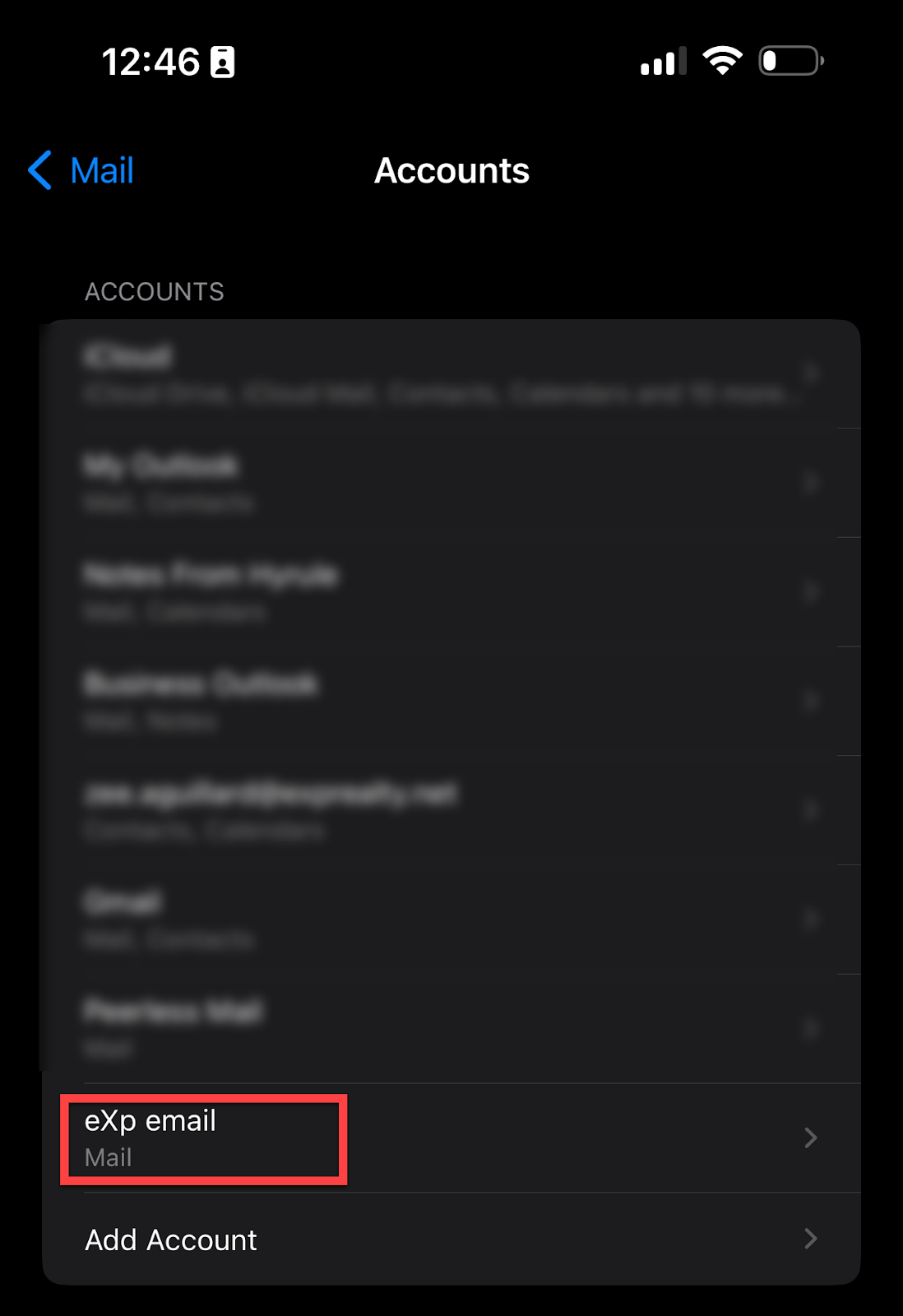Tap the cellular signal bars icon
This screenshot has height=1316, width=903.
pyautogui.click(x=663, y=62)
